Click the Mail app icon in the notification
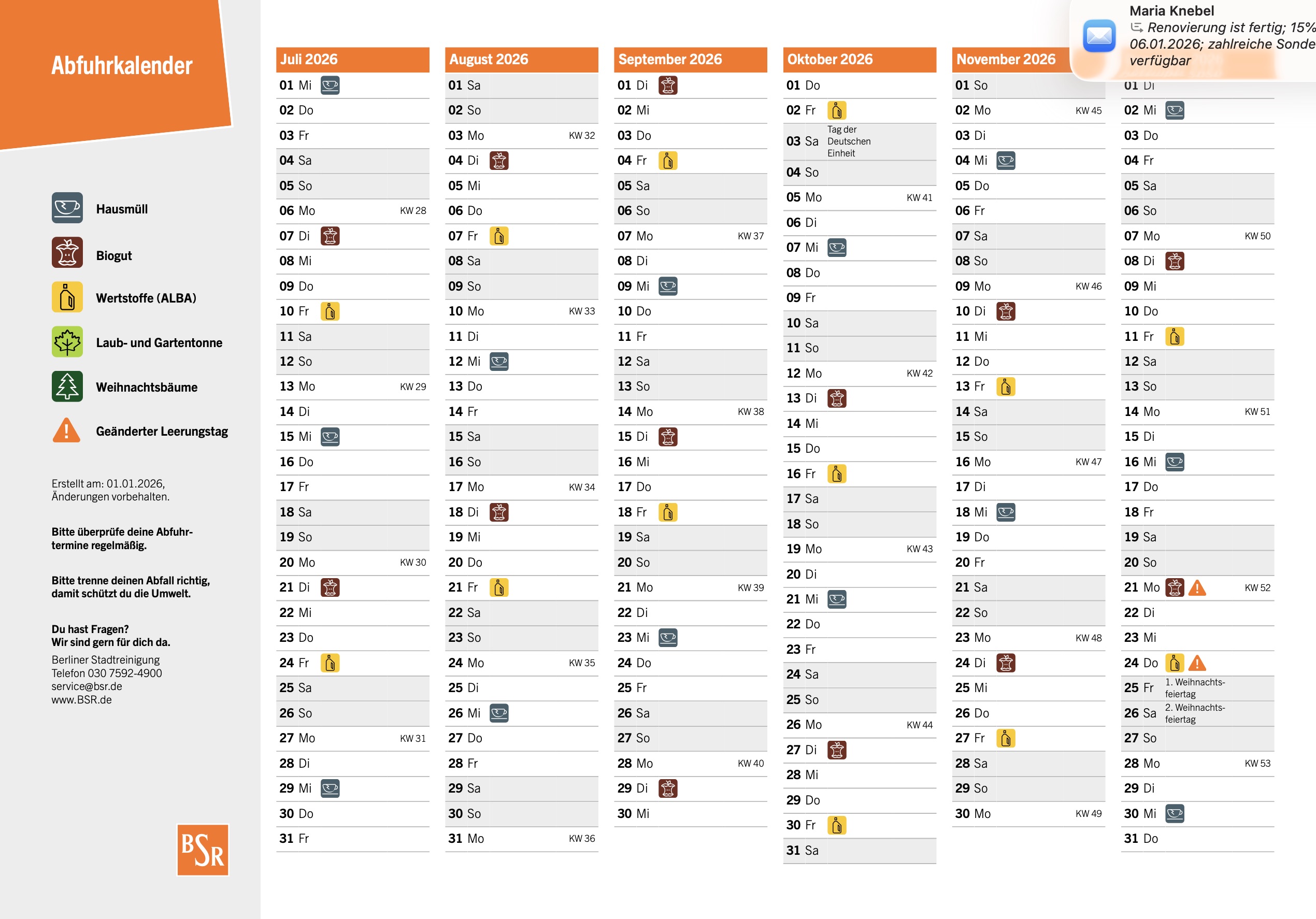1316x919 pixels. pos(1099,36)
